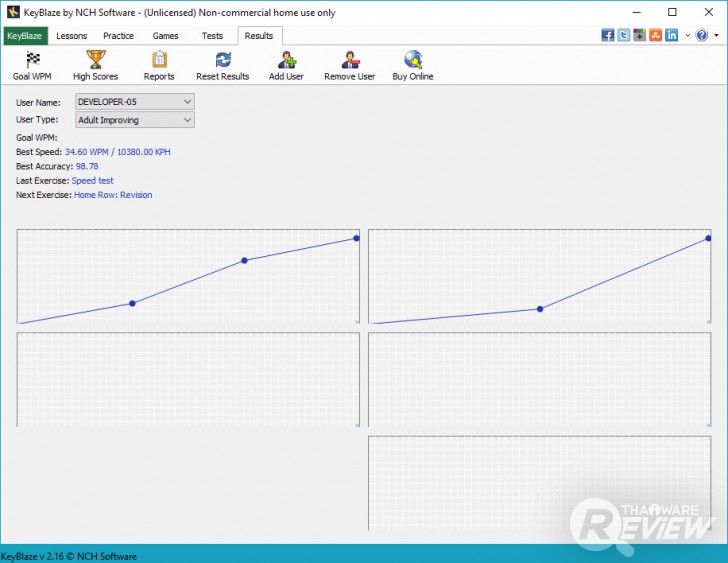The width and height of the screenshot is (728, 563).
Task: Select the lower data point in top-right graph
Action: [x=540, y=309]
